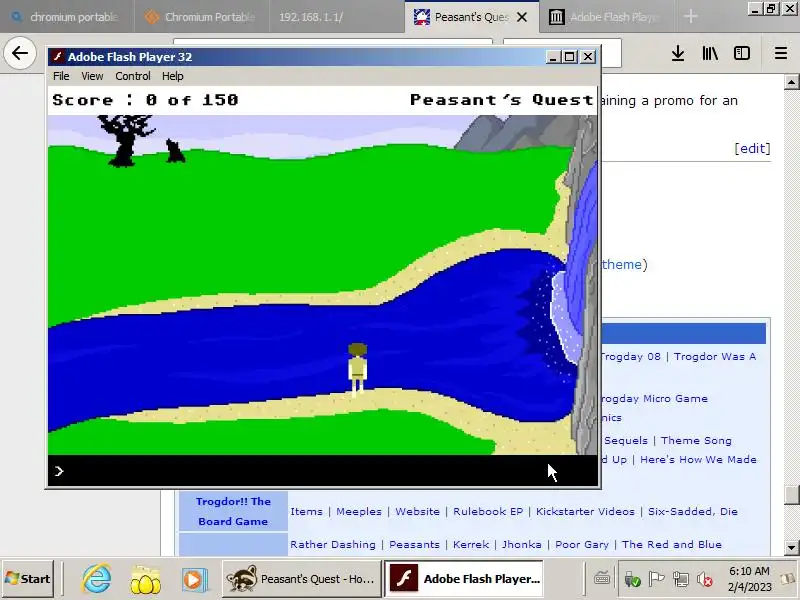
Task: Open the theme link on the wiki page
Action: 621,264
